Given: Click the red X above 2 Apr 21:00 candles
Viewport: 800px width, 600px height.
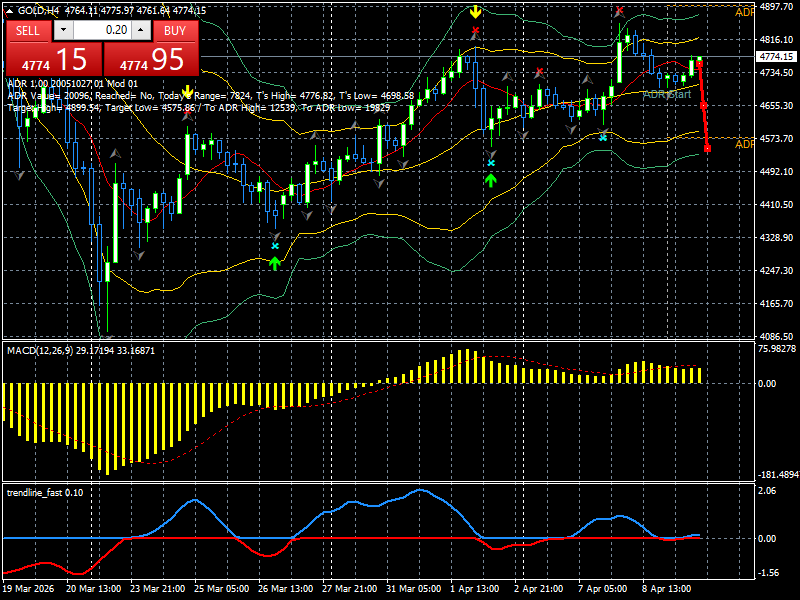Looking at the screenshot, I should [x=540, y=71].
